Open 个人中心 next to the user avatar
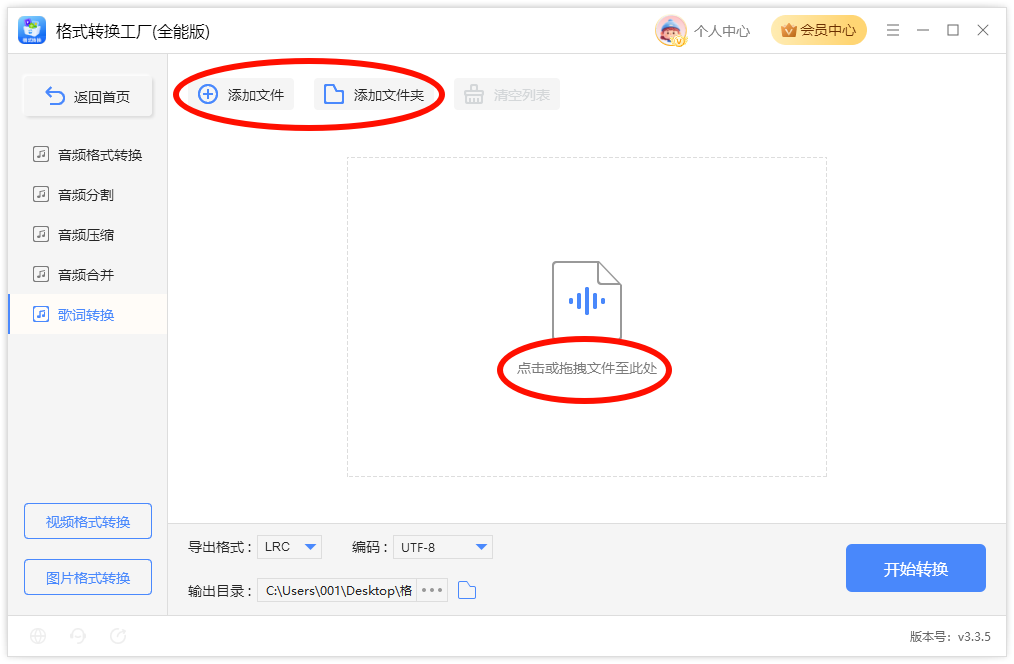 pos(722,31)
